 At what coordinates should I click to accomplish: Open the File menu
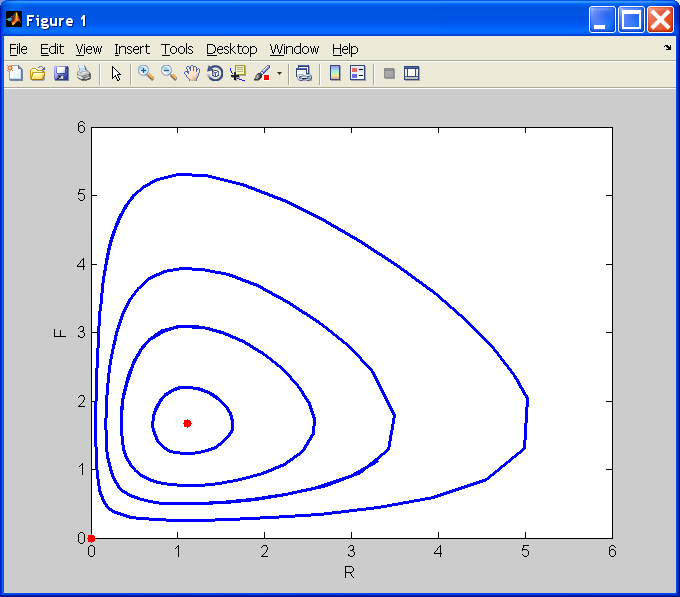click(x=18, y=49)
